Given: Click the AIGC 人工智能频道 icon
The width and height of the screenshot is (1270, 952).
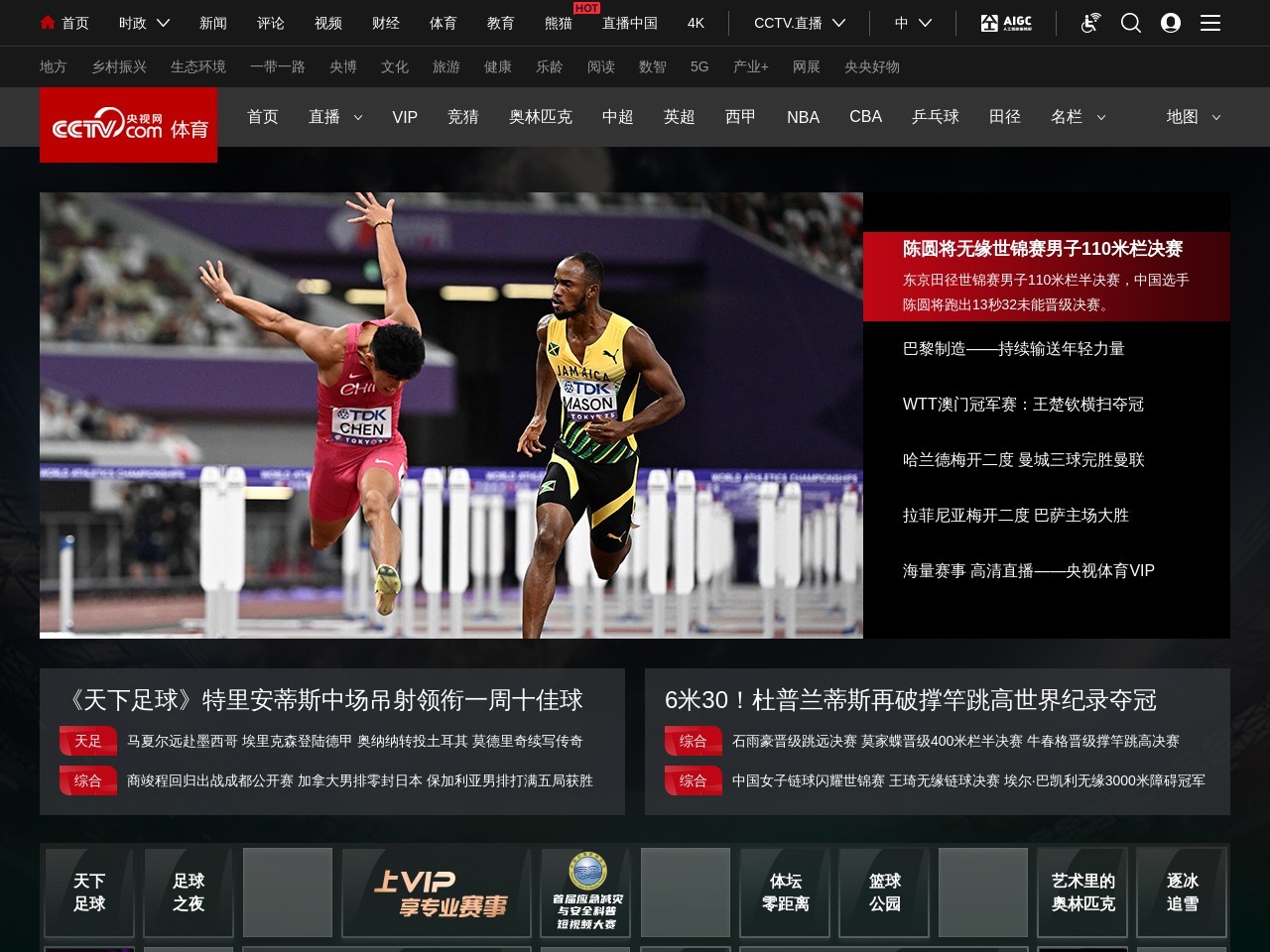Looking at the screenshot, I should click(x=1005, y=23).
